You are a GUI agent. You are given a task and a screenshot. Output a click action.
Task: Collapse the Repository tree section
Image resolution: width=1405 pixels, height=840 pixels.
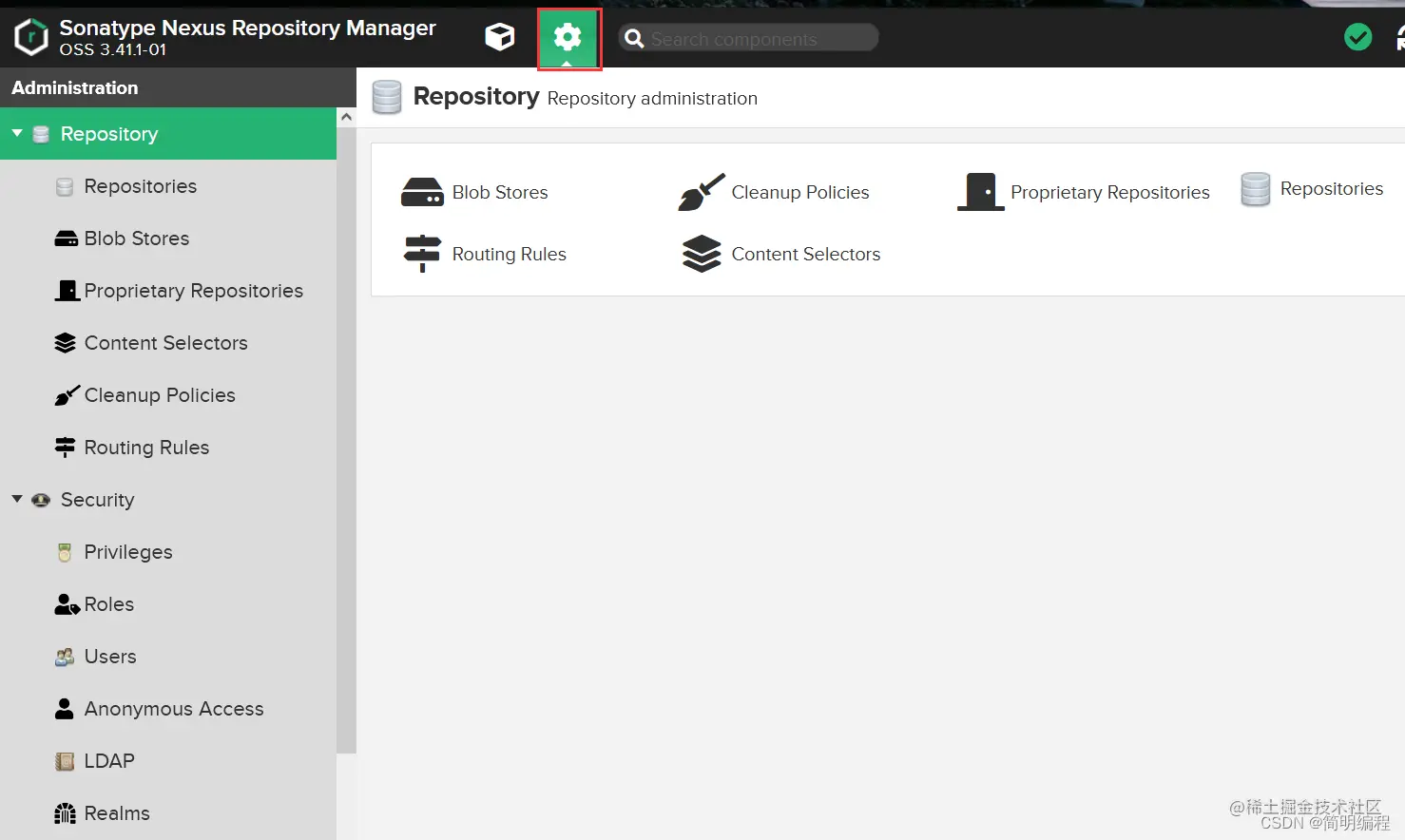pos(17,133)
